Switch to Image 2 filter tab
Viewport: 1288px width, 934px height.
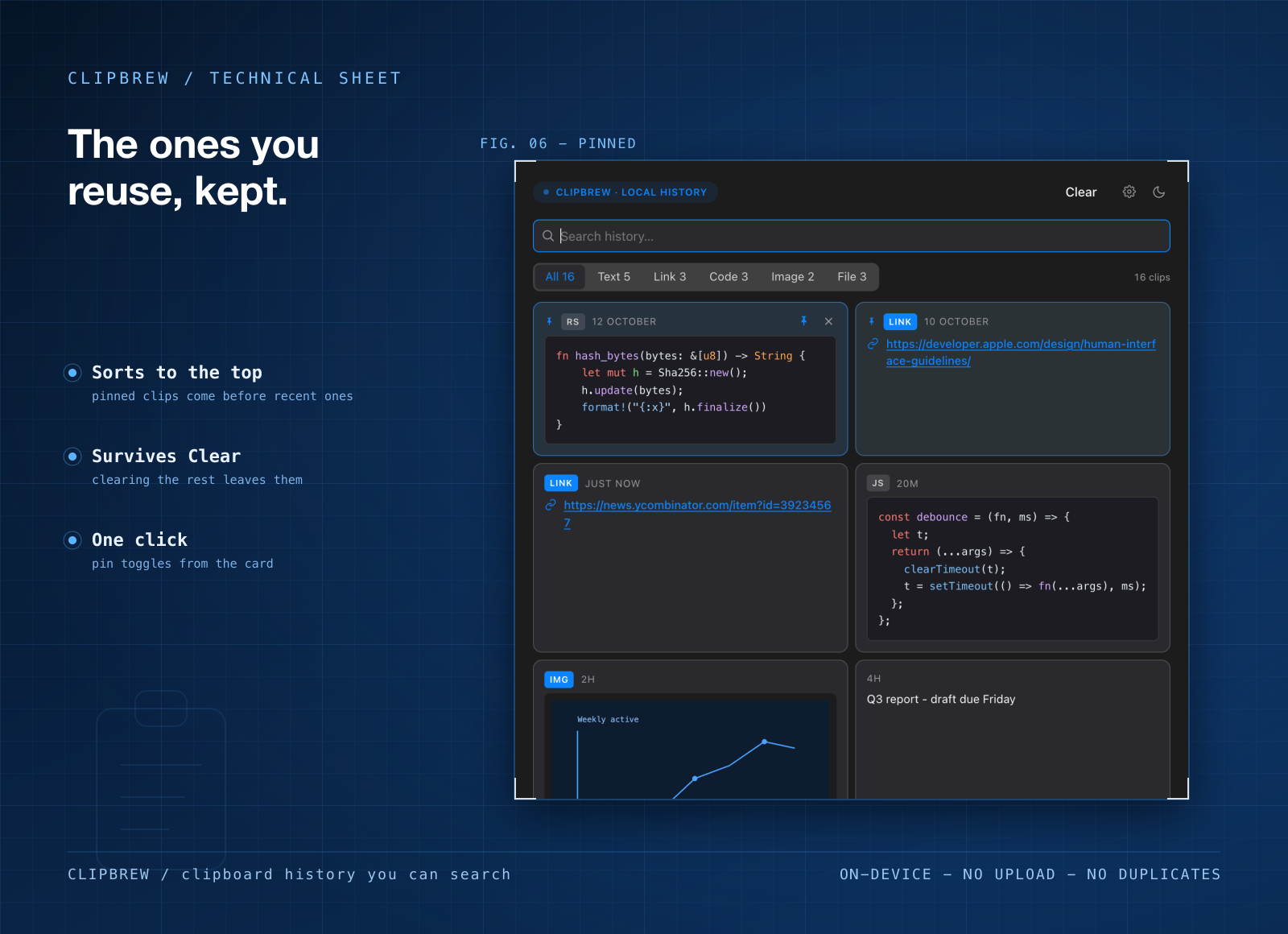(793, 276)
